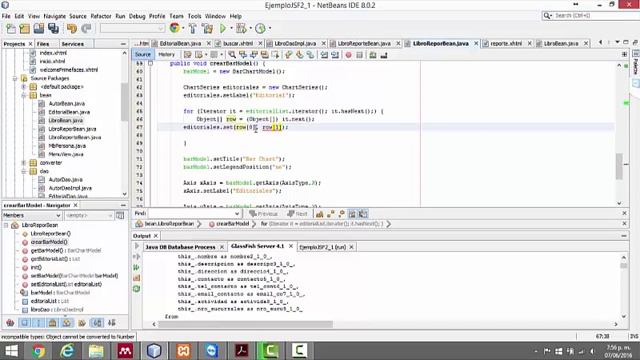640x360 pixels.
Task: Click the red Start Macro Recording icon
Action: point(348,55)
